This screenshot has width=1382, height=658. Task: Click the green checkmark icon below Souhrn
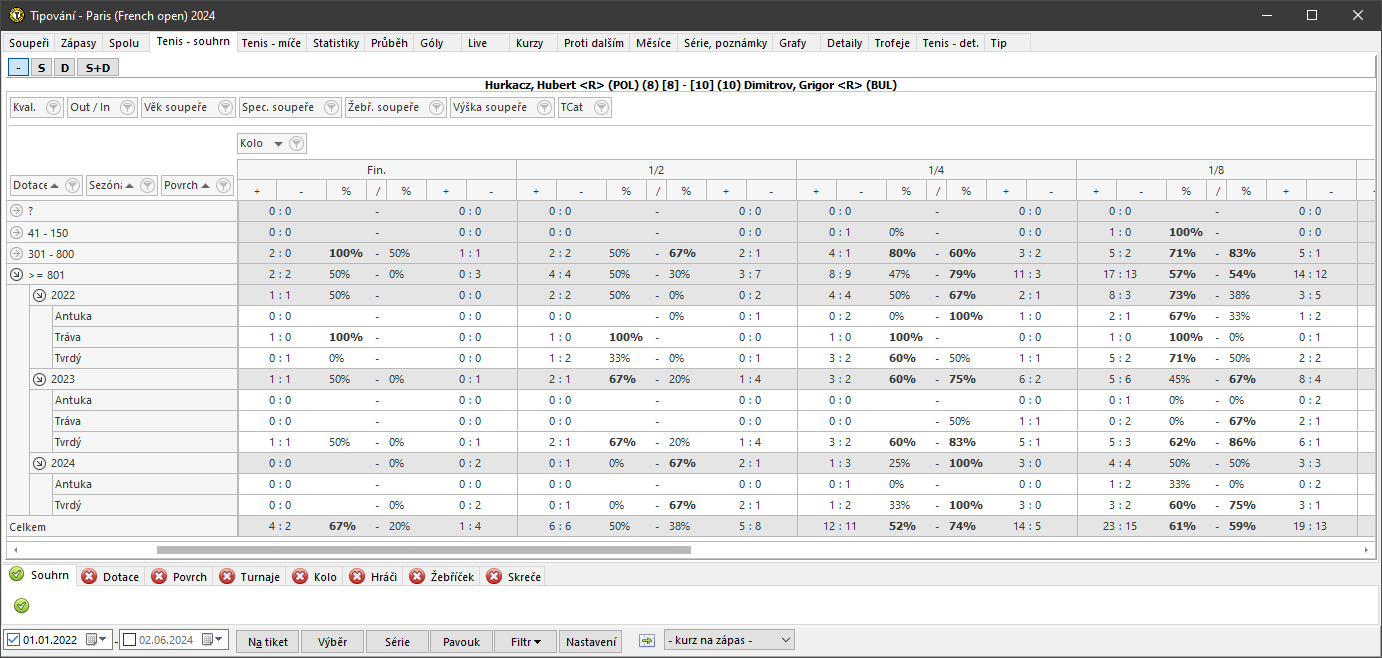point(22,605)
